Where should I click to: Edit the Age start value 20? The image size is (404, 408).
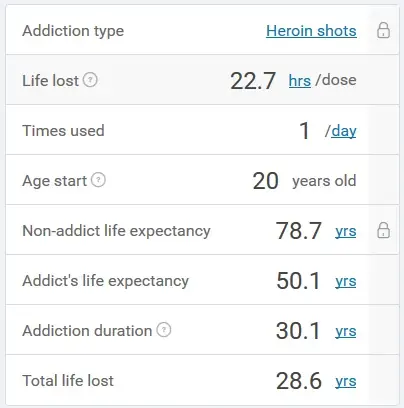coord(265,181)
